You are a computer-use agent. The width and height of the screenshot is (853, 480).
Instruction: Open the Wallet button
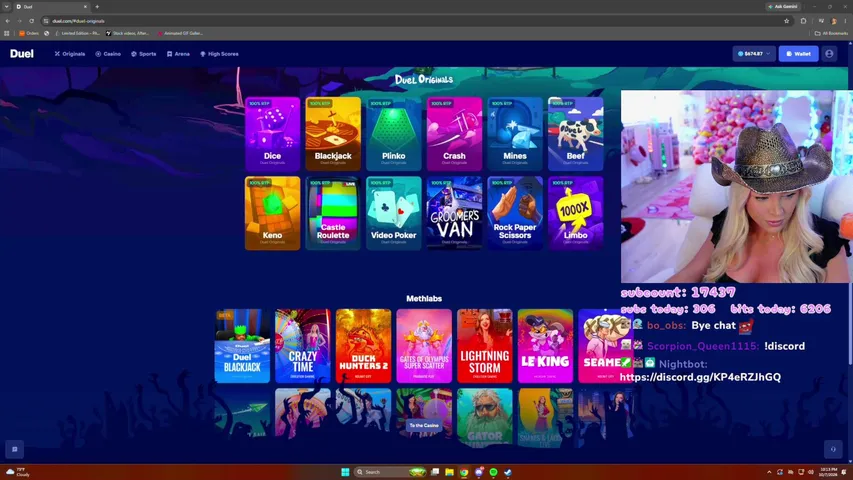click(x=798, y=54)
